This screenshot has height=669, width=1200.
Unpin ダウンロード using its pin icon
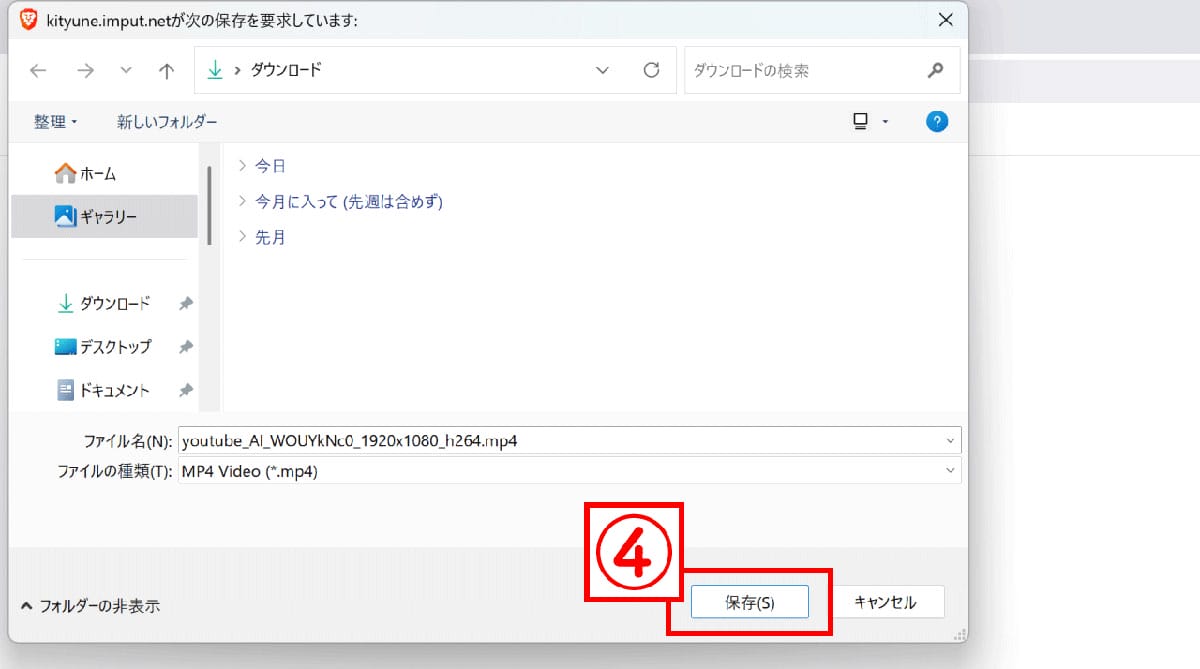[x=186, y=304]
